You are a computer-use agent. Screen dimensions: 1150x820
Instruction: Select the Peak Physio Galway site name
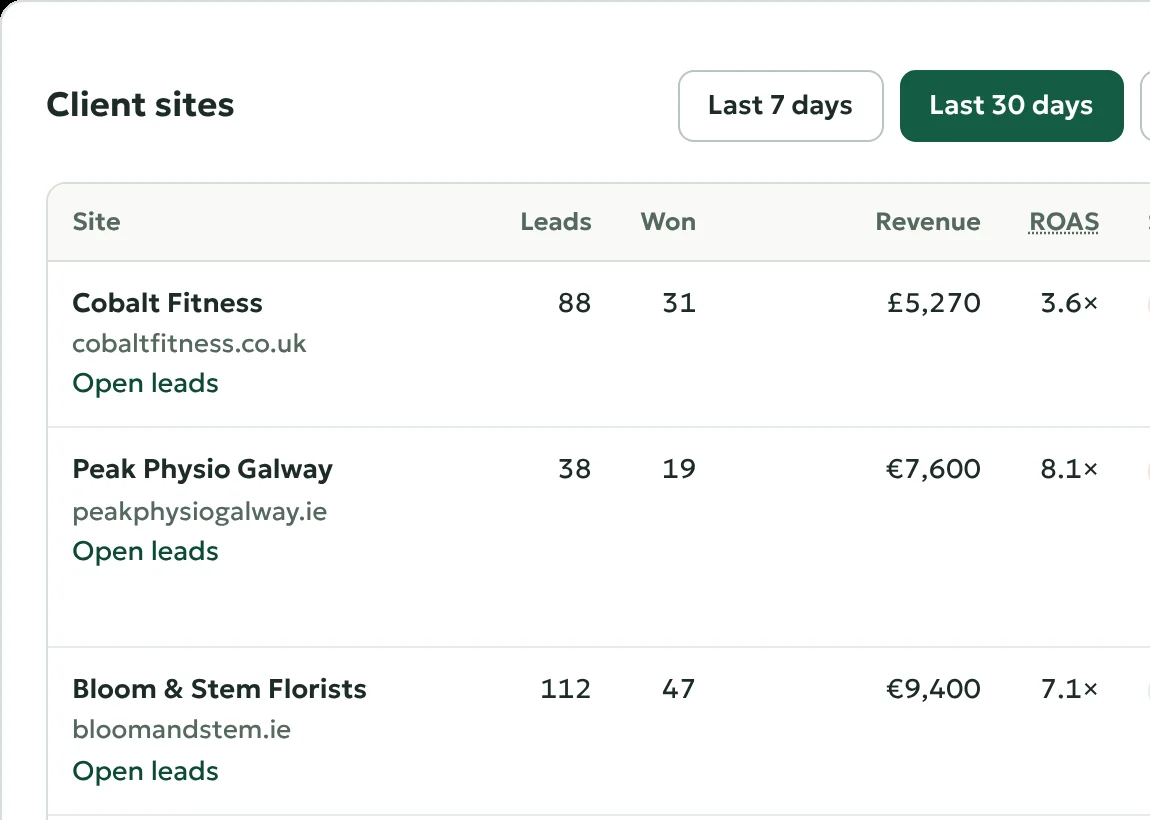202,469
